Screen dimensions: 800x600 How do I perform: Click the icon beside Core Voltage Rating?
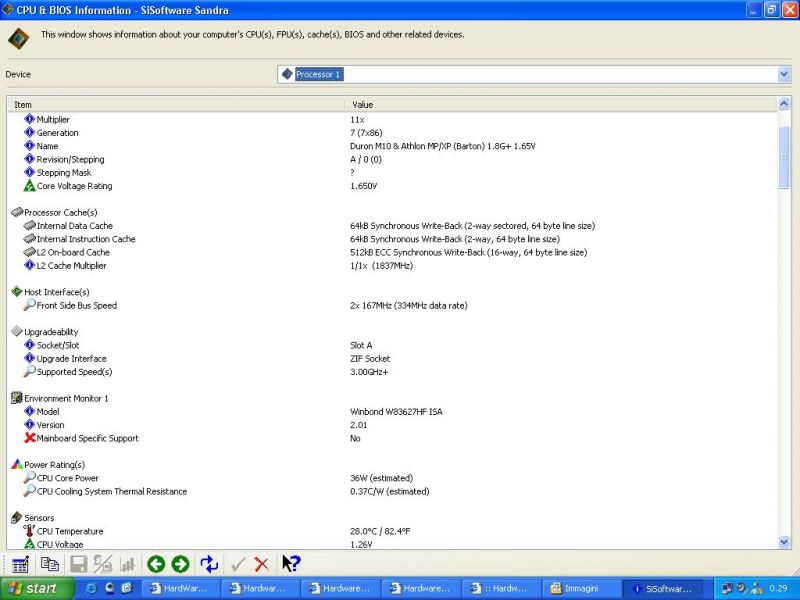(30, 186)
